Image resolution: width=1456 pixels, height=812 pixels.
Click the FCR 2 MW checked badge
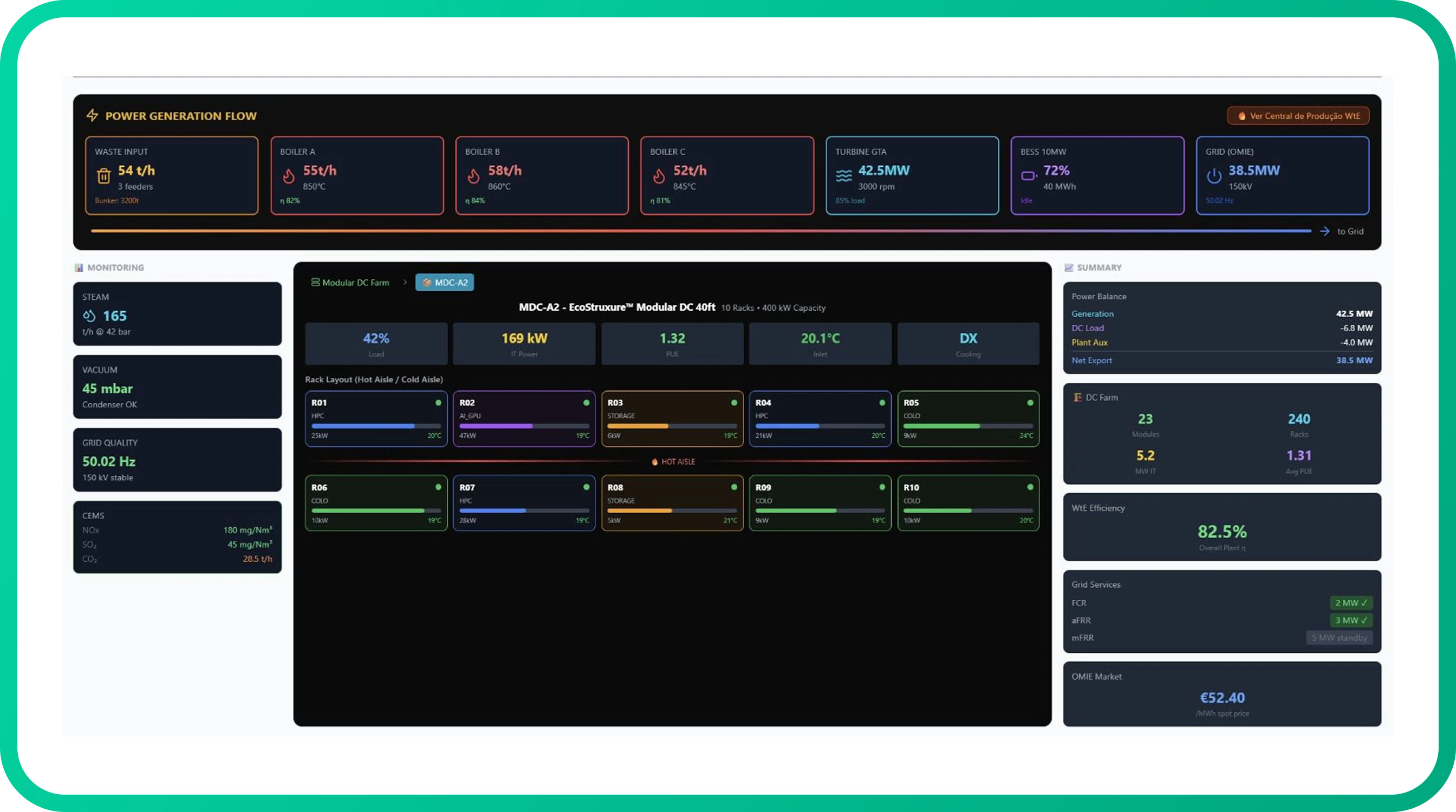pos(1350,603)
